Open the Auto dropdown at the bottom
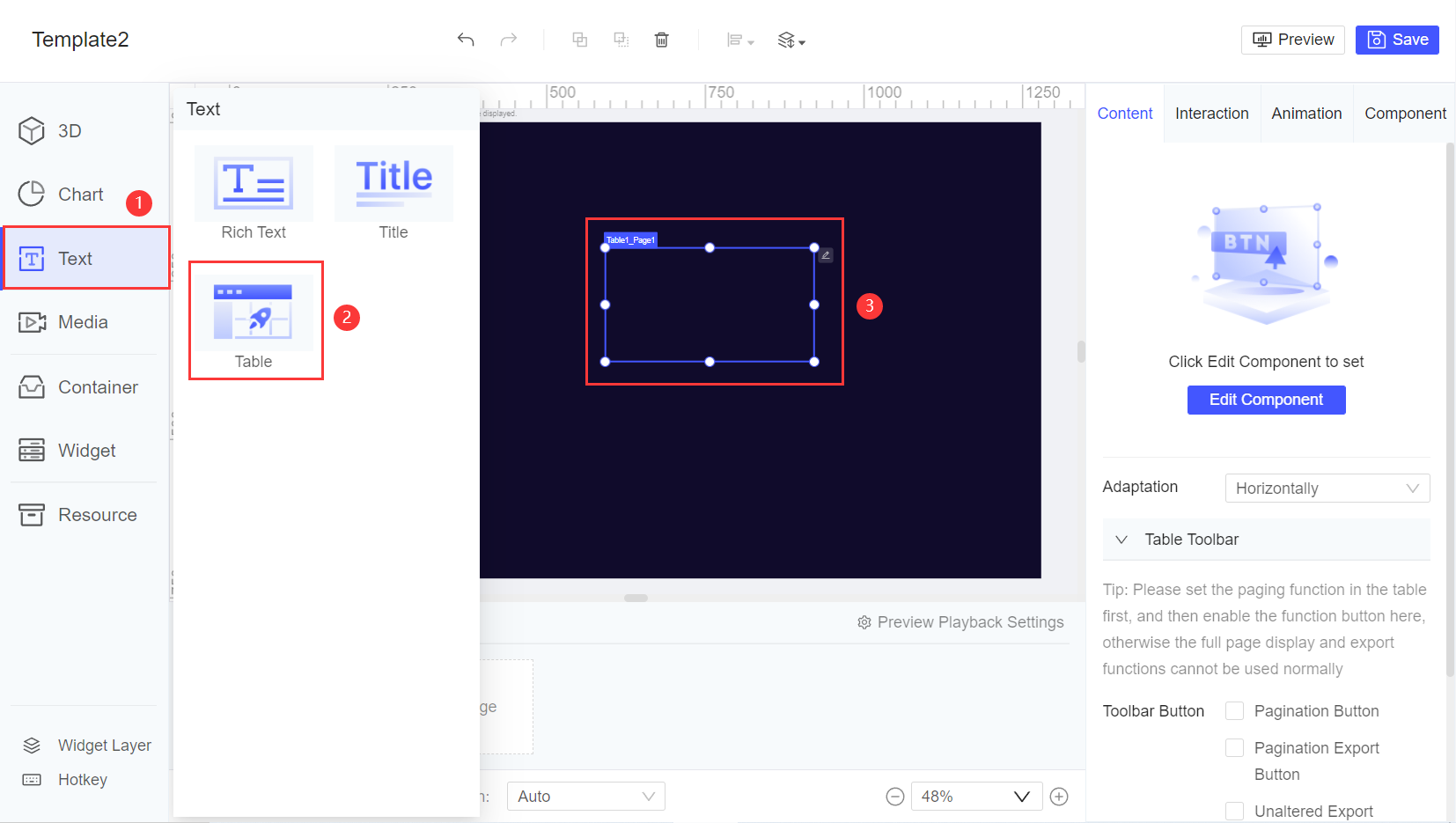Image resolution: width=1456 pixels, height=823 pixels. 585,796
